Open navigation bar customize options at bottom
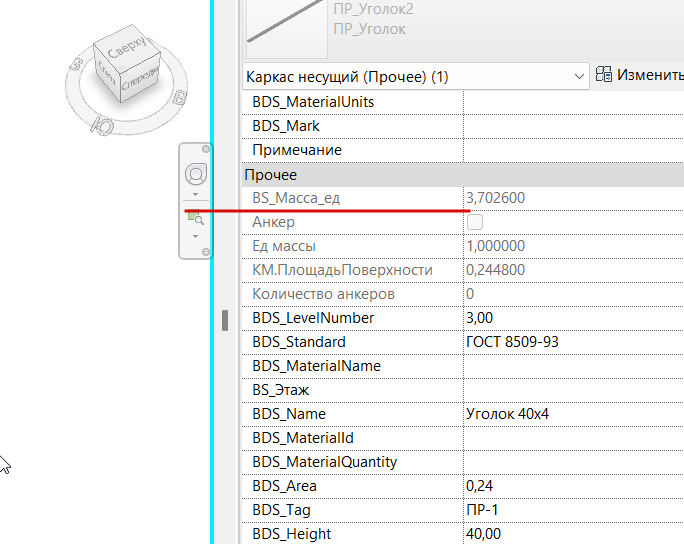The height and width of the screenshot is (544, 684). pyautogui.click(x=206, y=252)
